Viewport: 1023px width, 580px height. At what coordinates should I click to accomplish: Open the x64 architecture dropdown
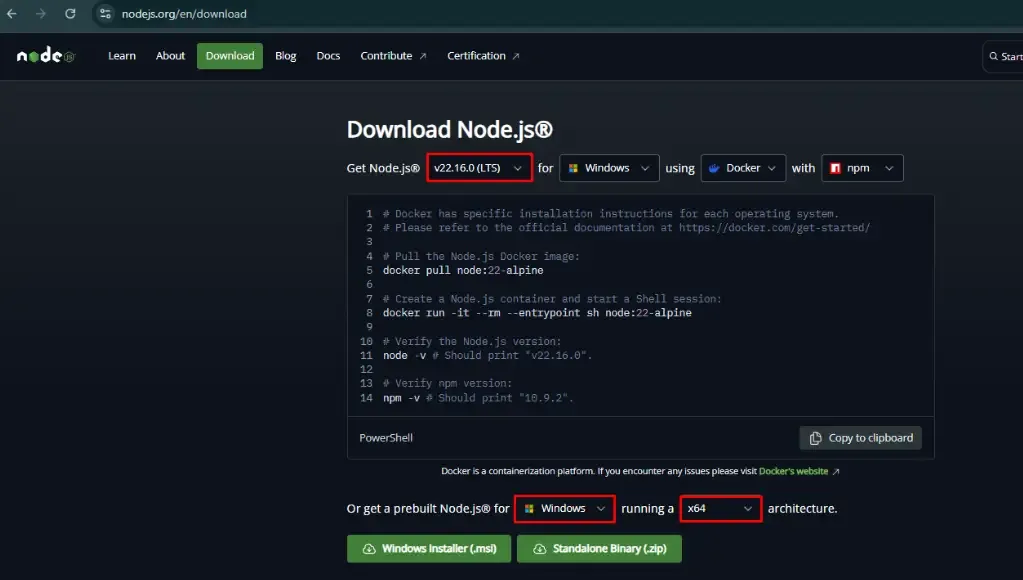pos(720,508)
